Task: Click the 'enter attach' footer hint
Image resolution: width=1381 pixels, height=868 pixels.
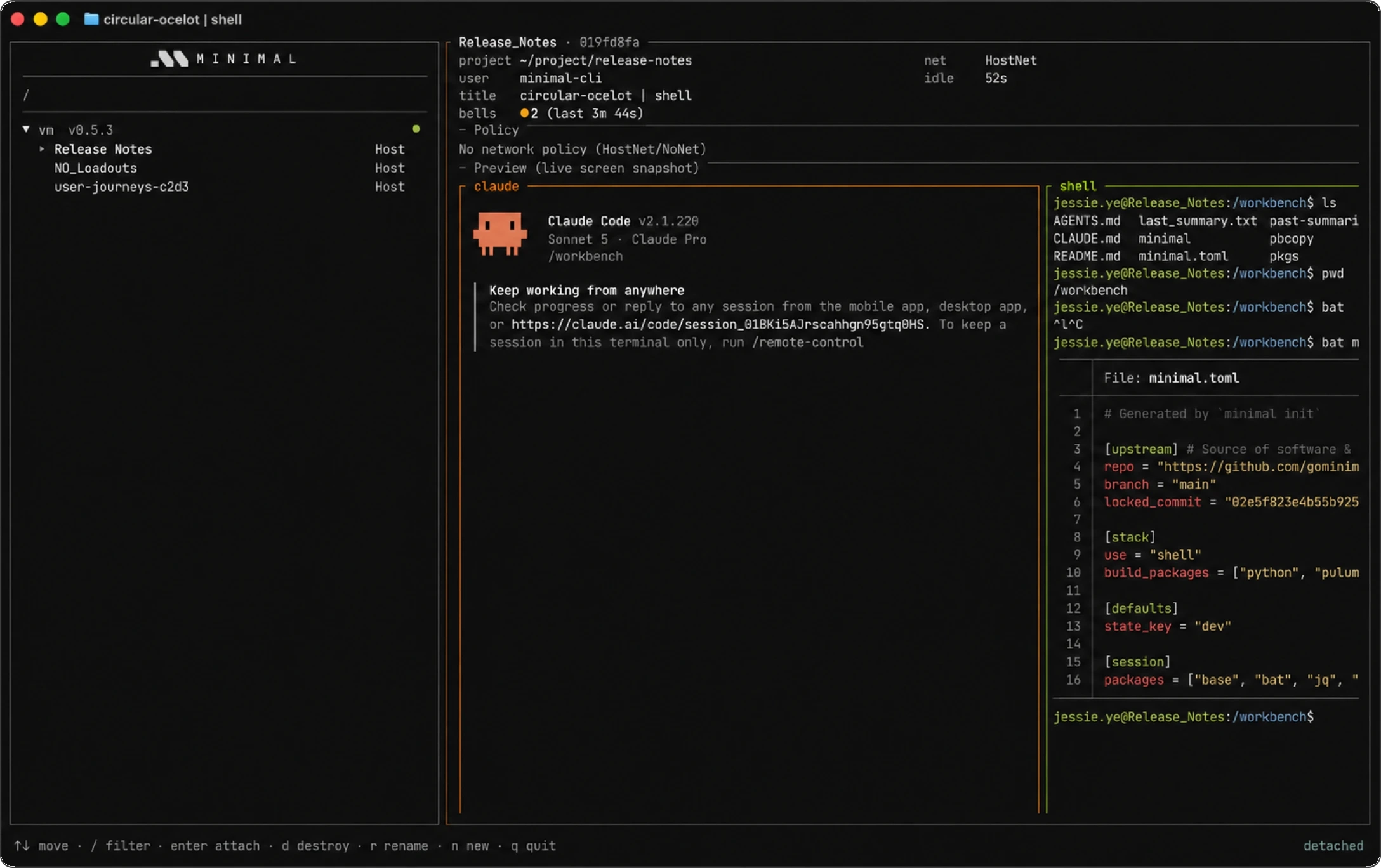Action: click(215, 846)
